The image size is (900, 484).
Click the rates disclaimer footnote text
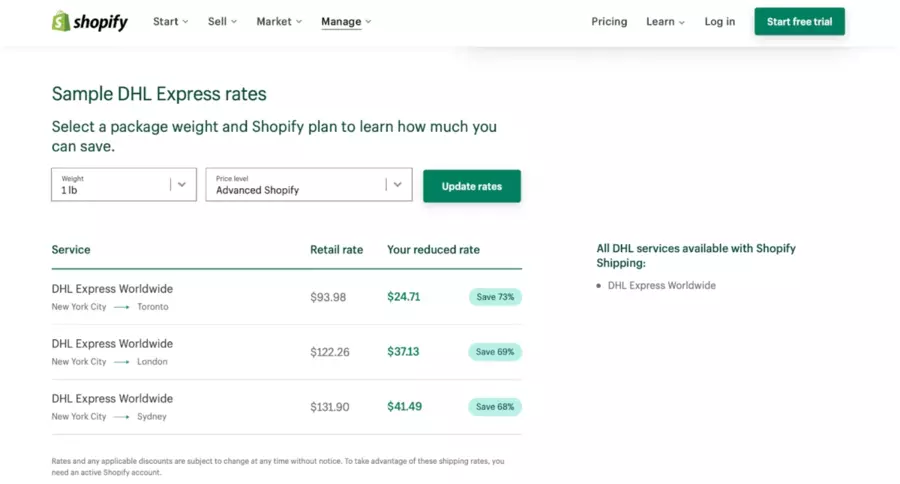point(278,466)
